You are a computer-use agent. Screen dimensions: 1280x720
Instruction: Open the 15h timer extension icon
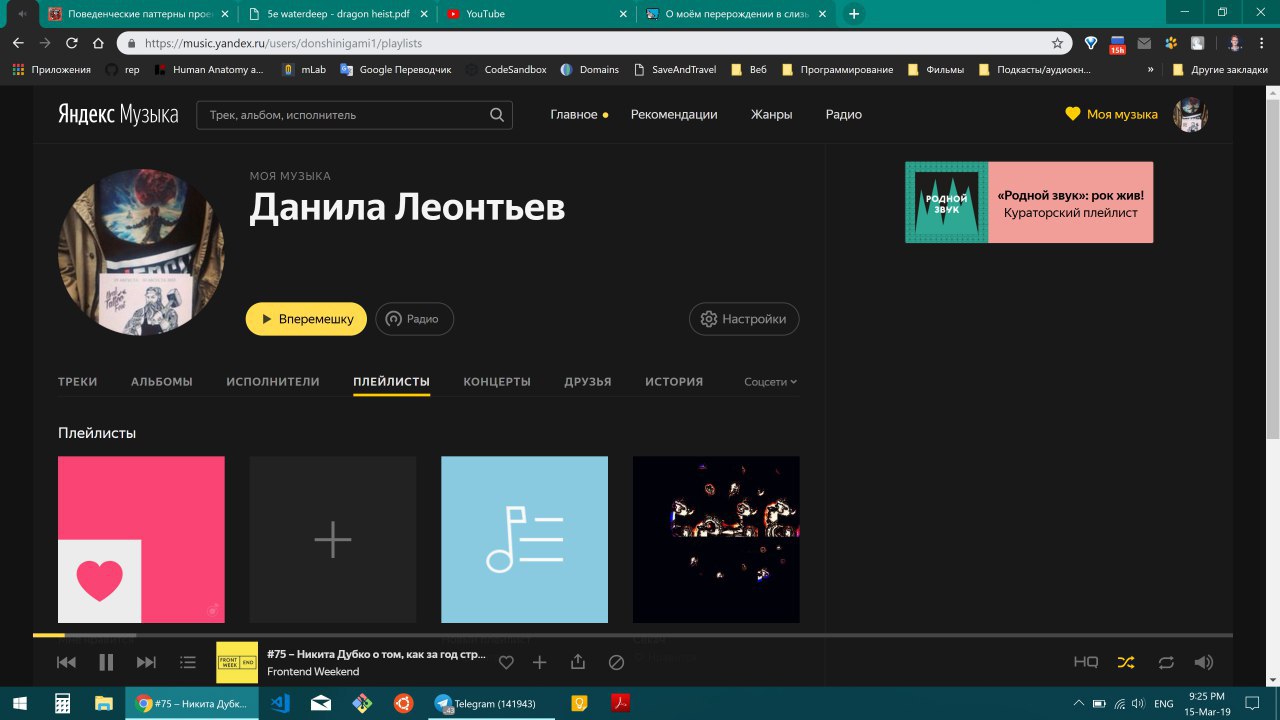(x=1117, y=44)
